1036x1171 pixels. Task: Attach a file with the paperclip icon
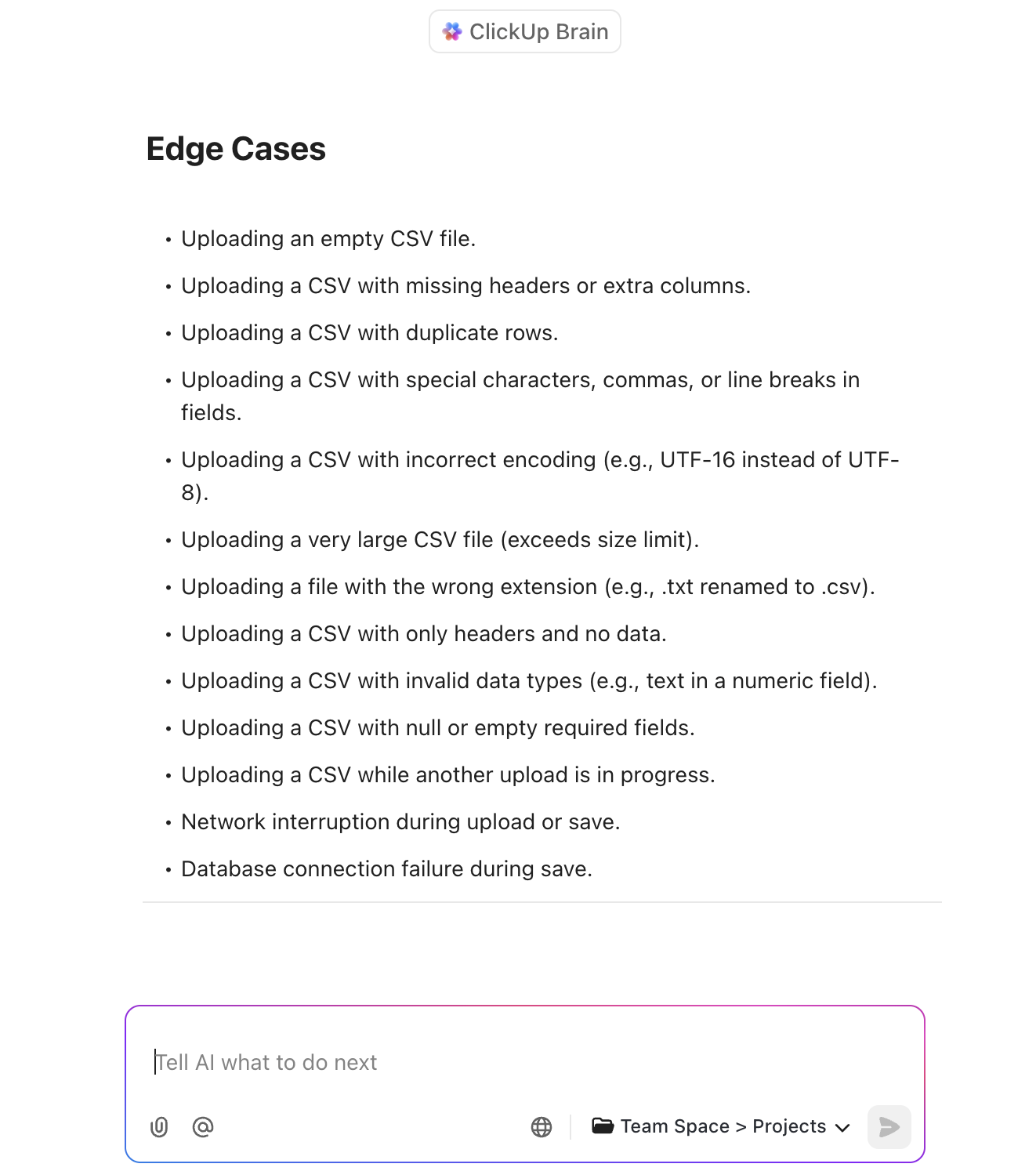[x=160, y=1127]
